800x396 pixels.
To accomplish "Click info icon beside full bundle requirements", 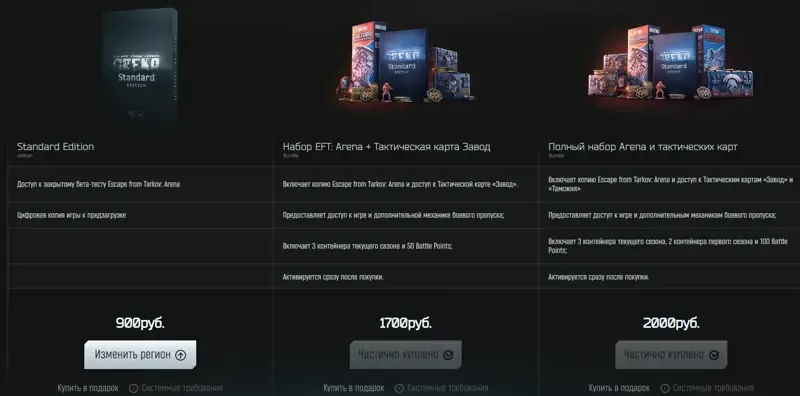I will point(665,388).
